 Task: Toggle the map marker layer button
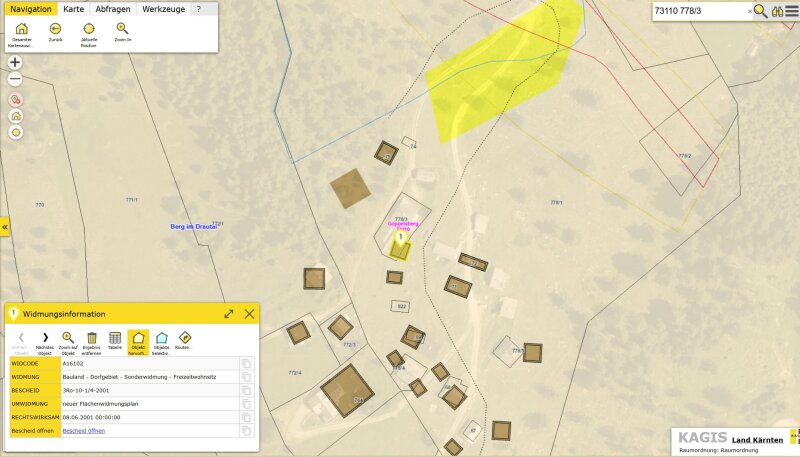(15, 99)
